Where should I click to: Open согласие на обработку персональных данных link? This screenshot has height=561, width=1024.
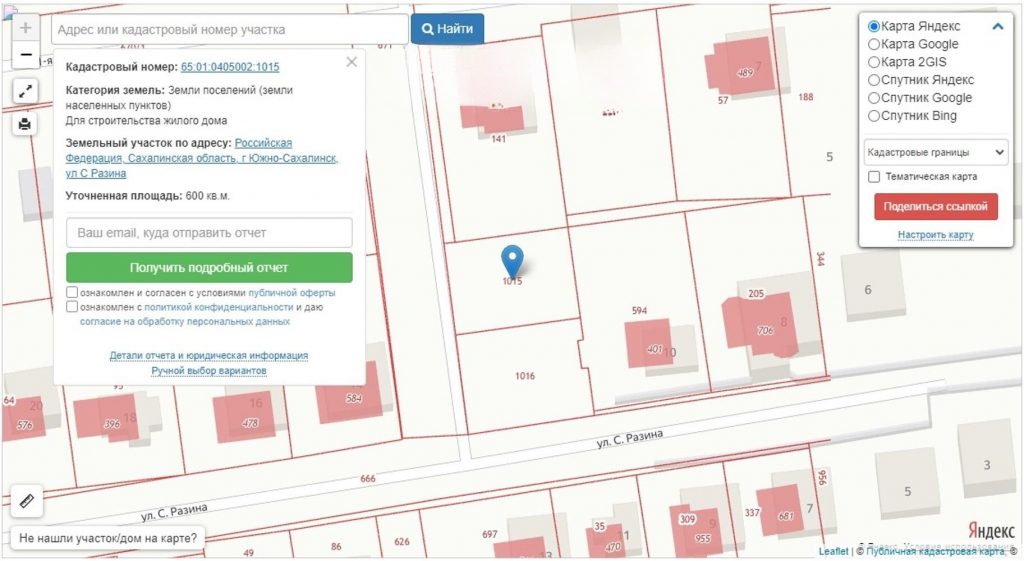click(x=185, y=321)
